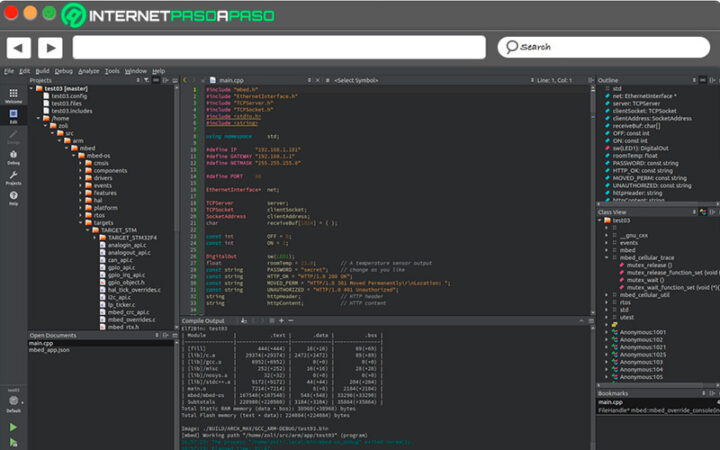Collapse the test03 [master] project node
Screen dimensions: 720x450
coord(33,89)
